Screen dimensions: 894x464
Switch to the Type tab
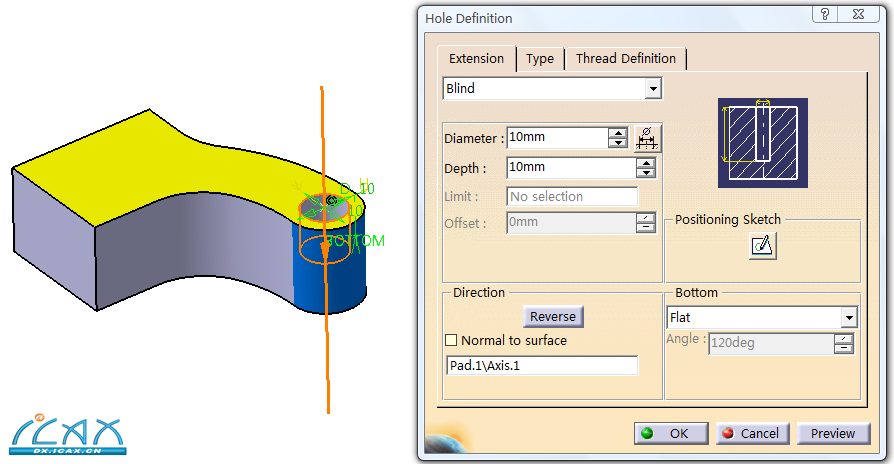tap(540, 59)
